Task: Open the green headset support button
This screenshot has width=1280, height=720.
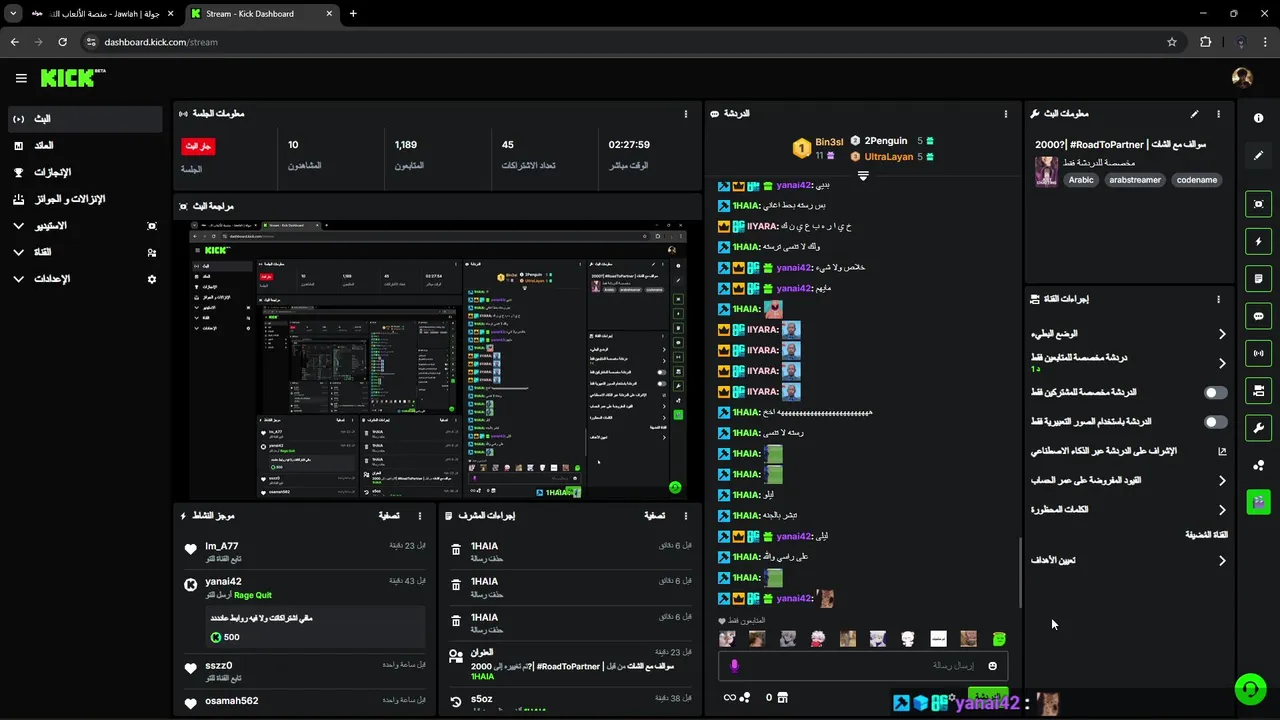Action: pos(1249,689)
